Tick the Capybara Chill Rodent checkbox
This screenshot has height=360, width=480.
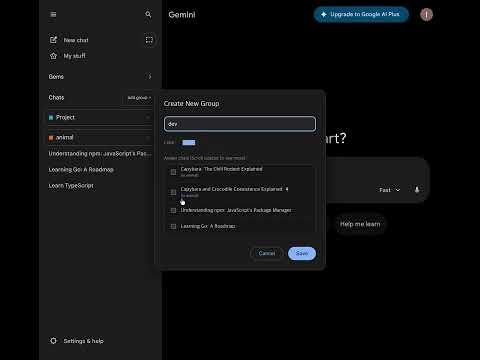coord(173,172)
